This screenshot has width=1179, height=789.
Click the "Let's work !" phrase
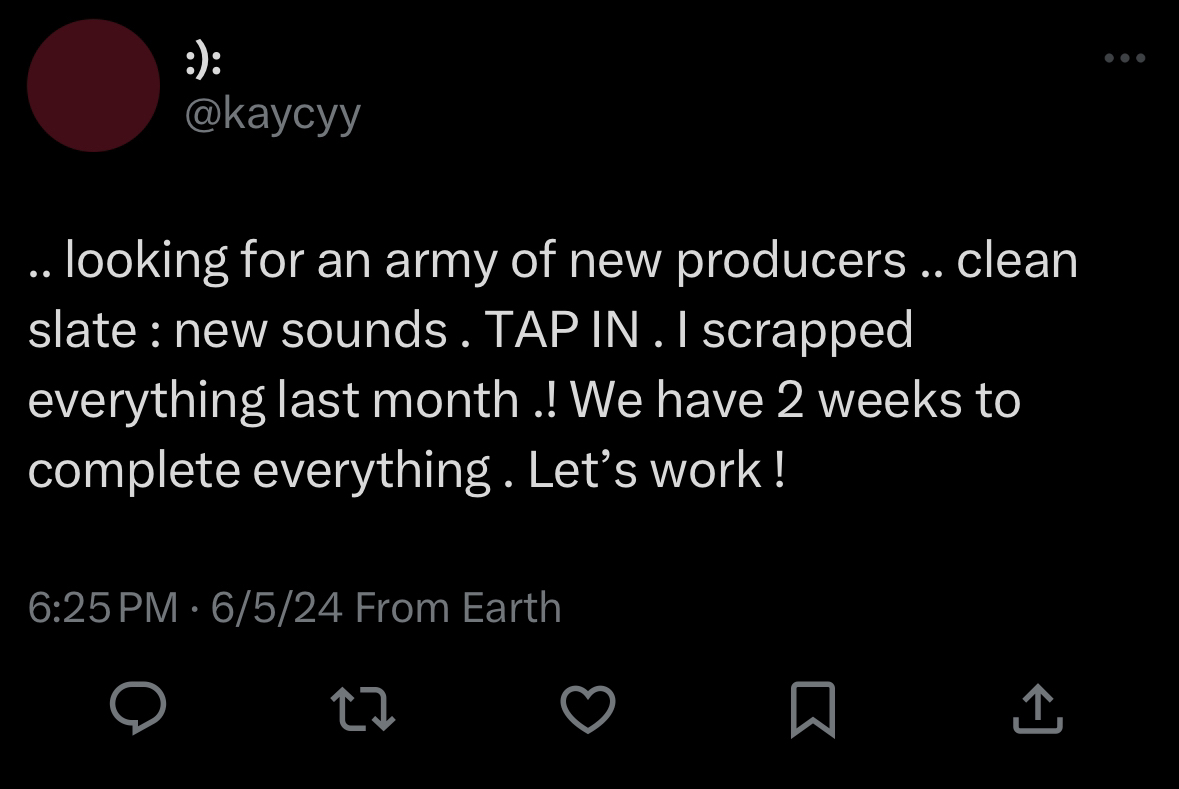(x=655, y=471)
